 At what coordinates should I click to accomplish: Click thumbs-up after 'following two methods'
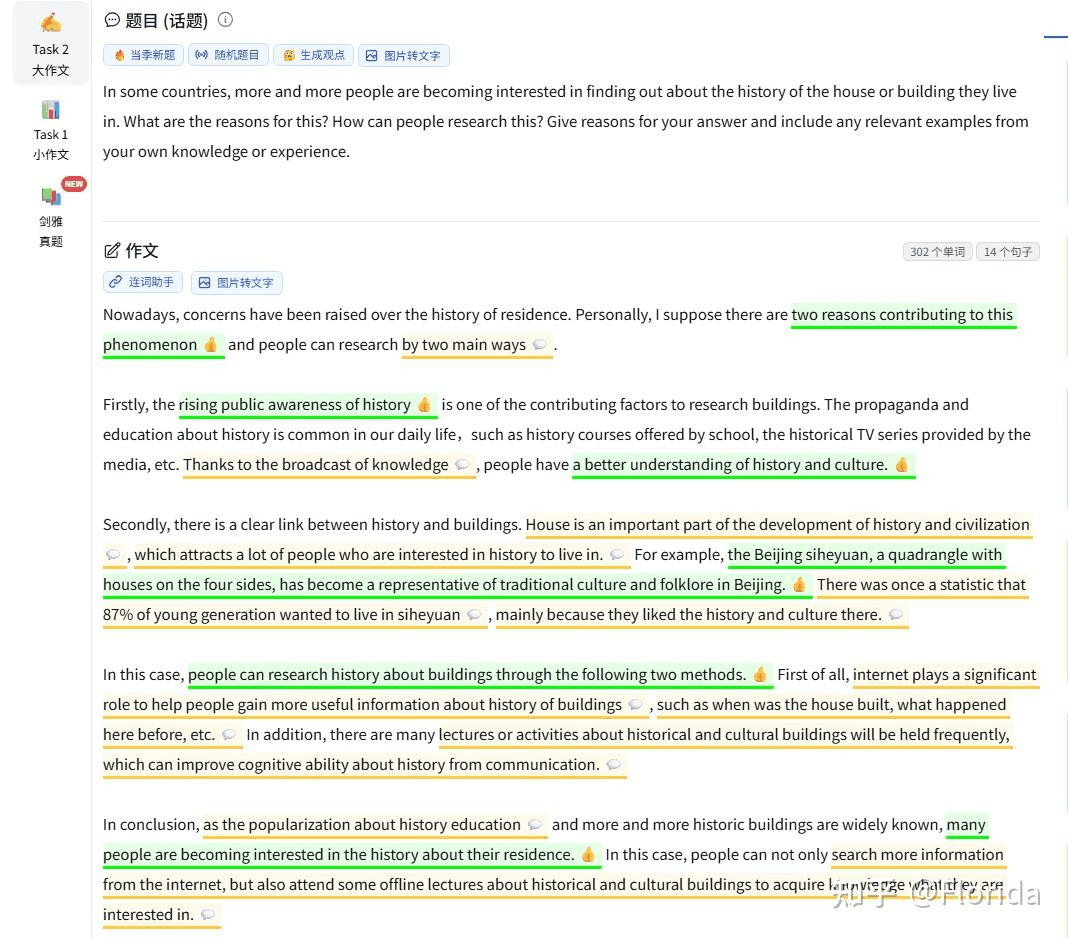pyautogui.click(x=760, y=675)
